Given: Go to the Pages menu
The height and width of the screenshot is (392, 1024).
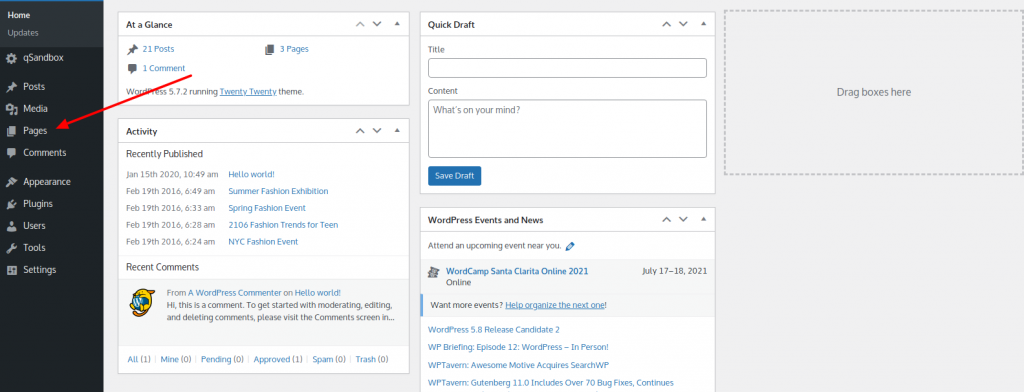Looking at the screenshot, I should tap(35, 131).
